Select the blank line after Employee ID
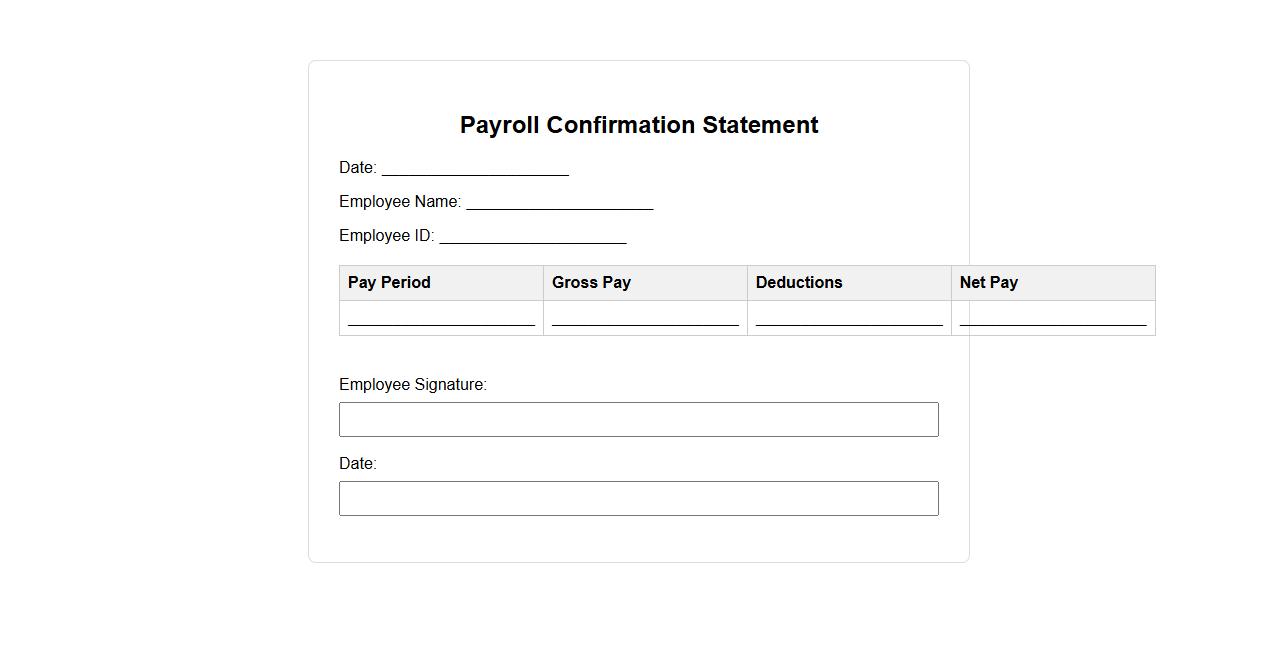This screenshot has height=650, width=1278. (x=532, y=236)
